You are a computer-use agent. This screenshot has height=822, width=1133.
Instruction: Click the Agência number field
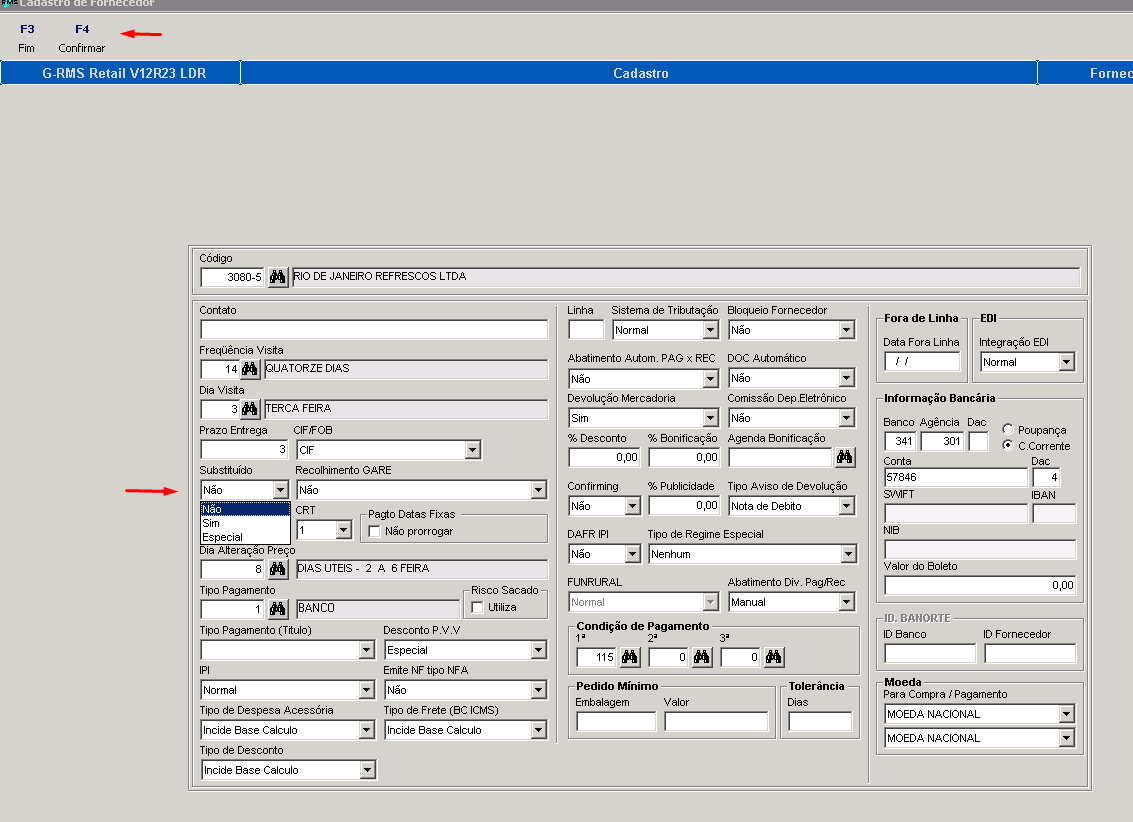[x=942, y=441]
